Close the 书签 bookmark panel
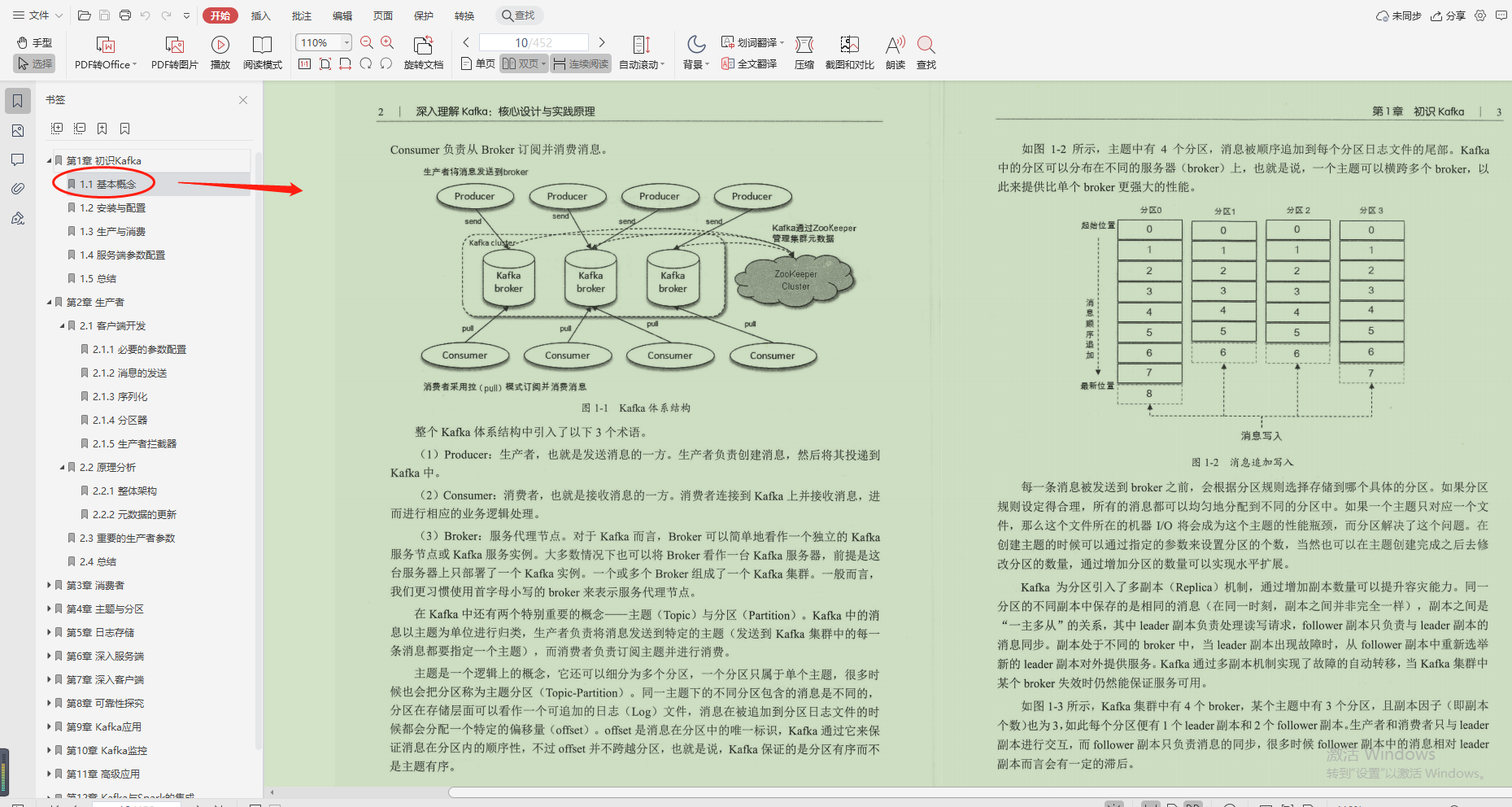1512x807 pixels. pyautogui.click(x=243, y=100)
